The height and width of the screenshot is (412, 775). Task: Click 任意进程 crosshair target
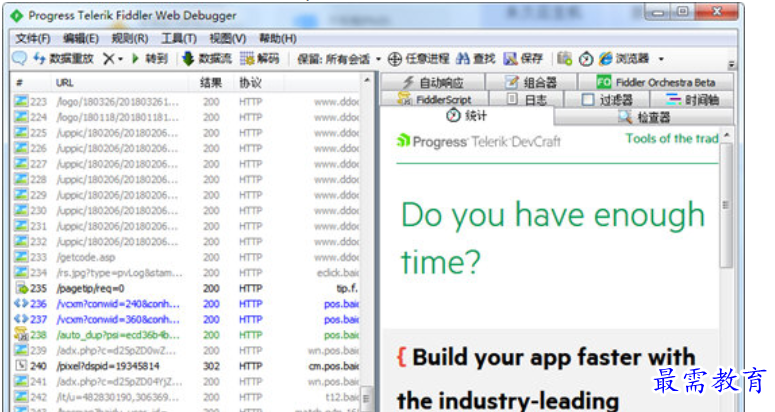tap(419, 59)
